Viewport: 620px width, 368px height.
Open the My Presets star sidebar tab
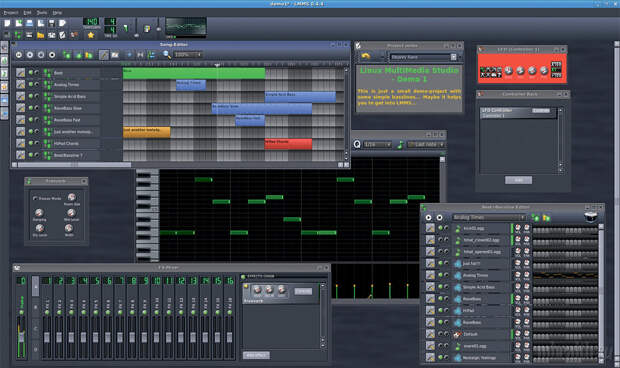pyautogui.click(x=4, y=86)
